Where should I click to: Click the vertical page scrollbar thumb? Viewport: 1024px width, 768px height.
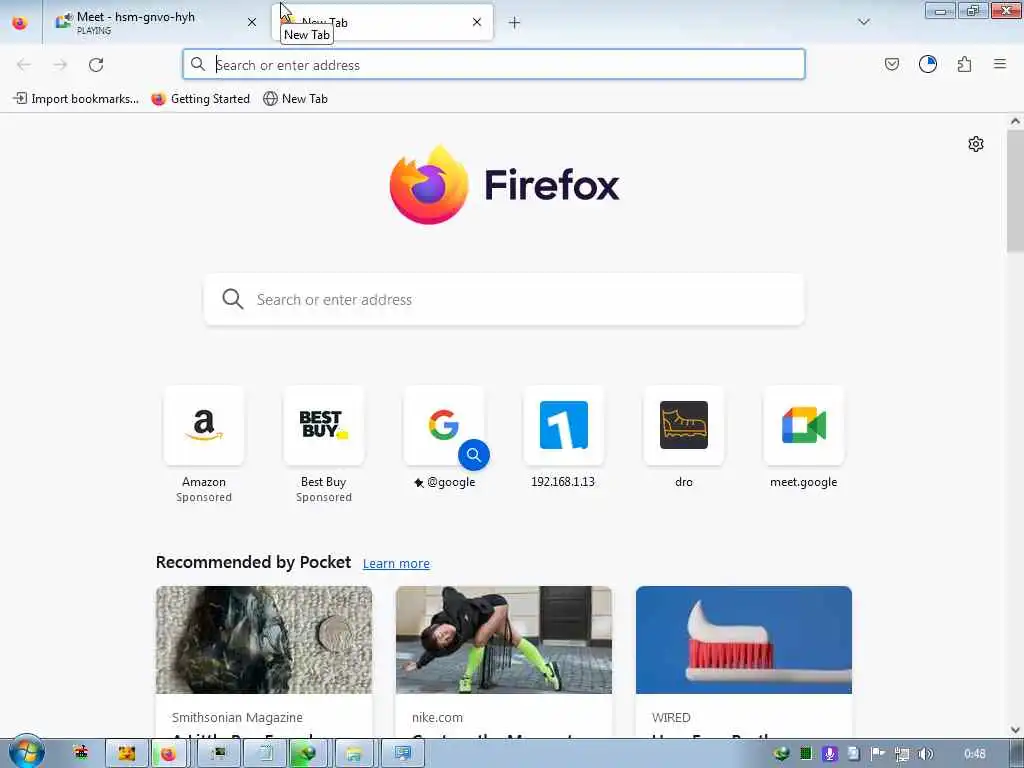[1015, 189]
